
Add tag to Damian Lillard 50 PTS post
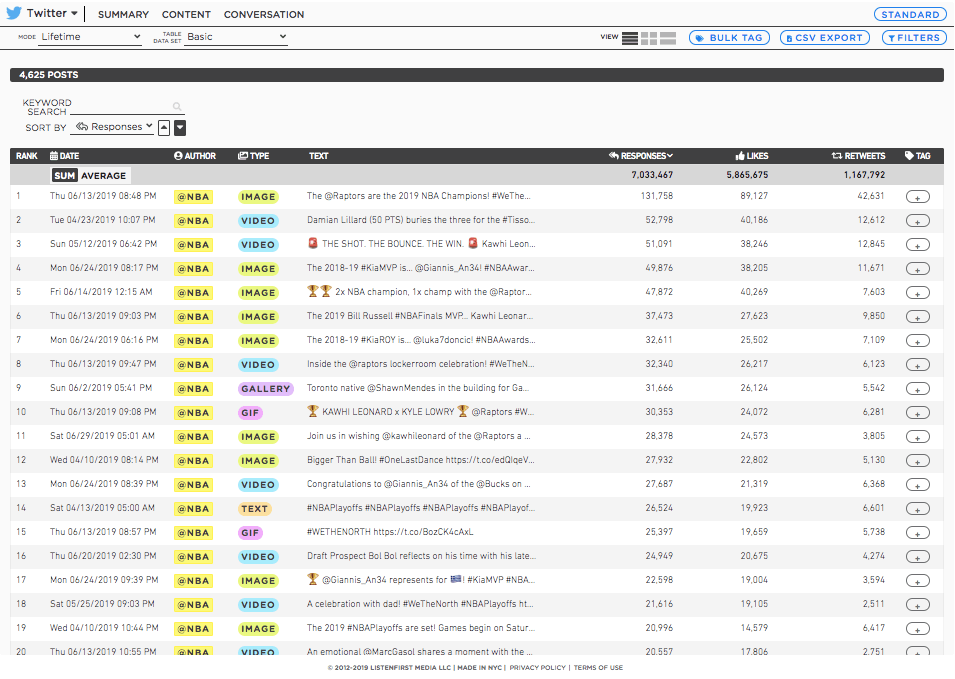[918, 220]
